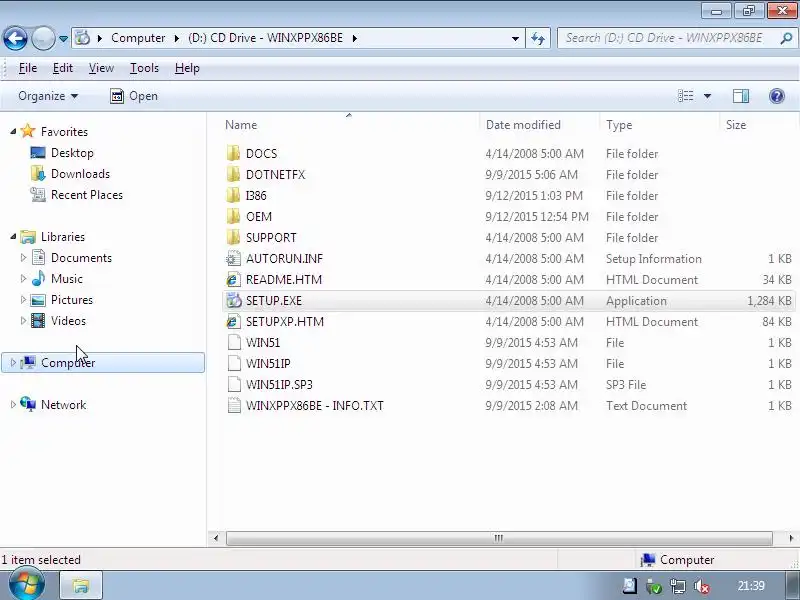Click the search magnifier icon

click(x=786, y=38)
